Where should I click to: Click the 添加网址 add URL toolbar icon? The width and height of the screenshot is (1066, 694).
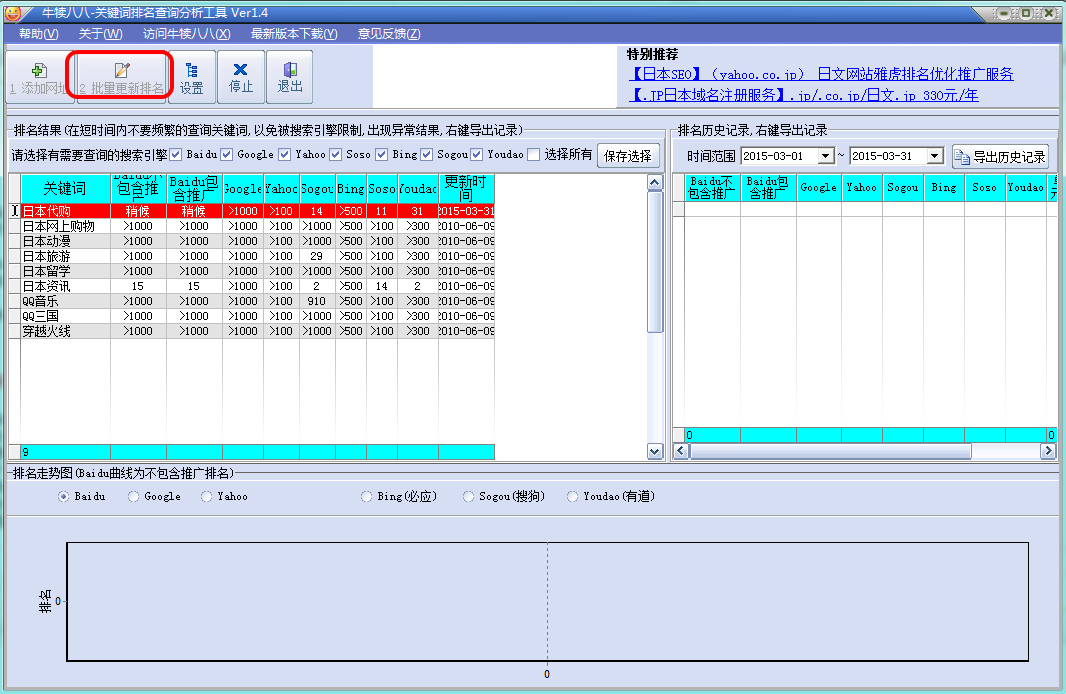tap(38, 76)
